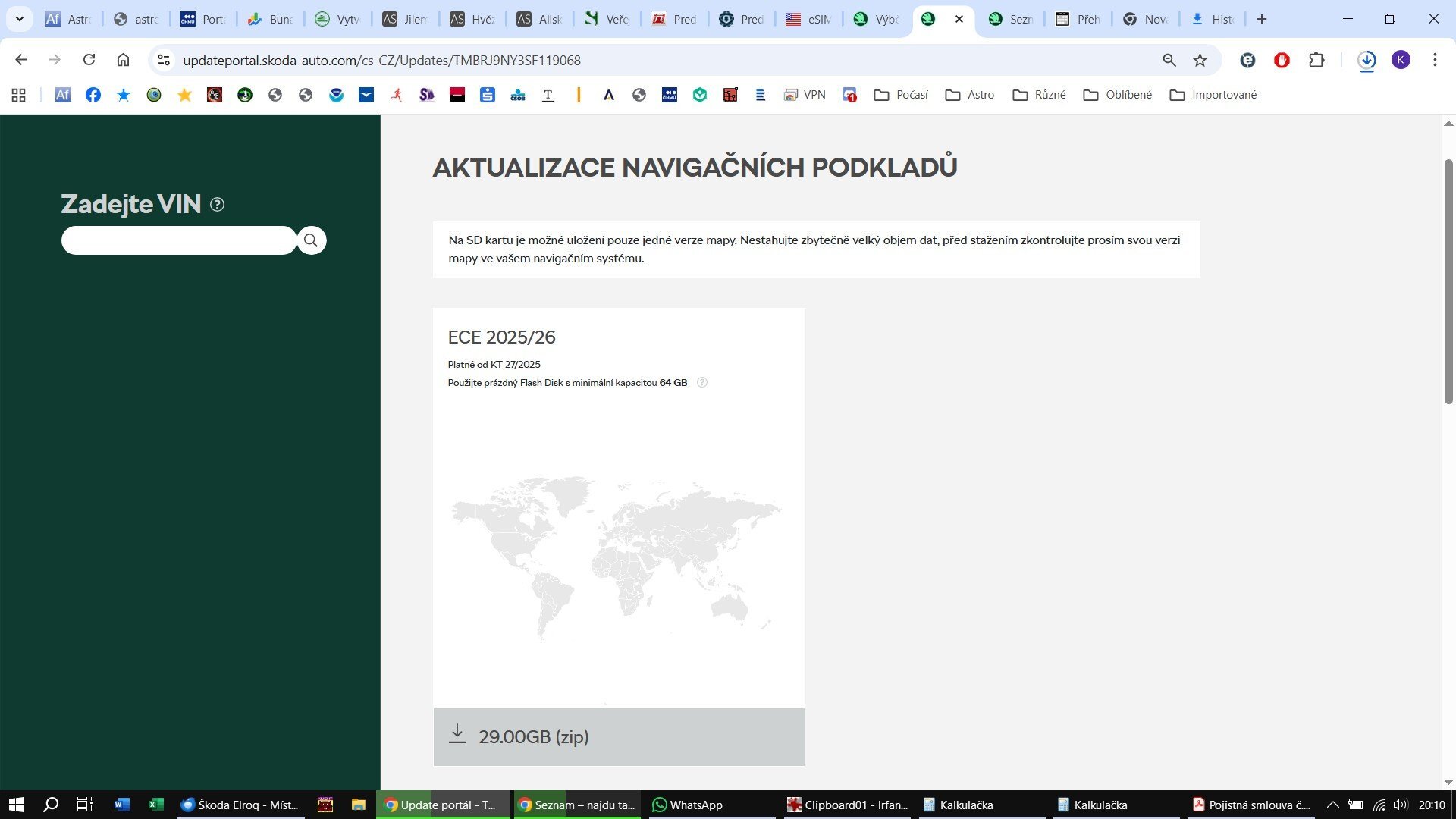Open the Extensions puzzle icon
Image resolution: width=1456 pixels, height=819 pixels.
(x=1316, y=60)
